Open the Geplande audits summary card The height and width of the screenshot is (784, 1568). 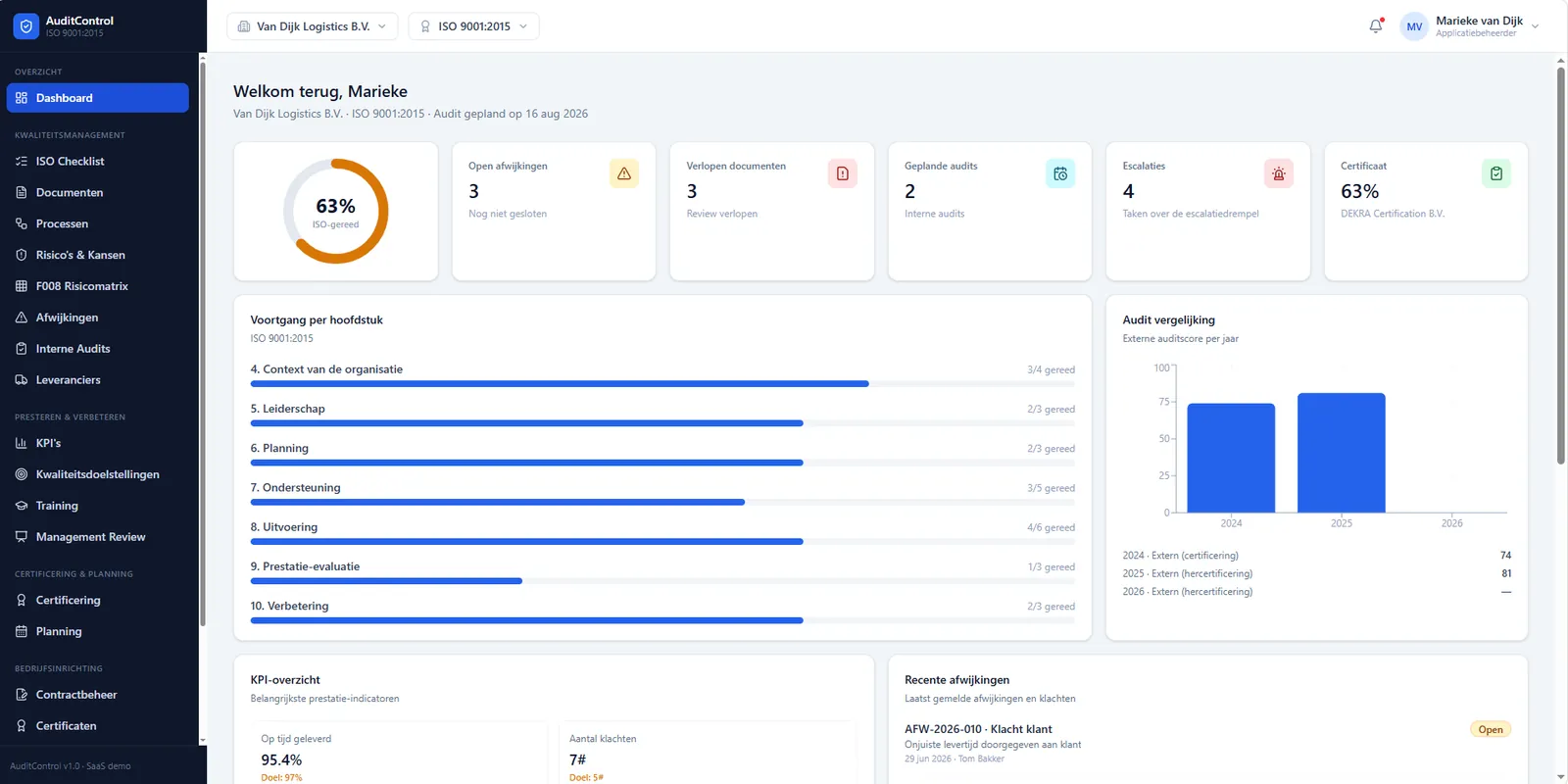[x=990, y=212]
